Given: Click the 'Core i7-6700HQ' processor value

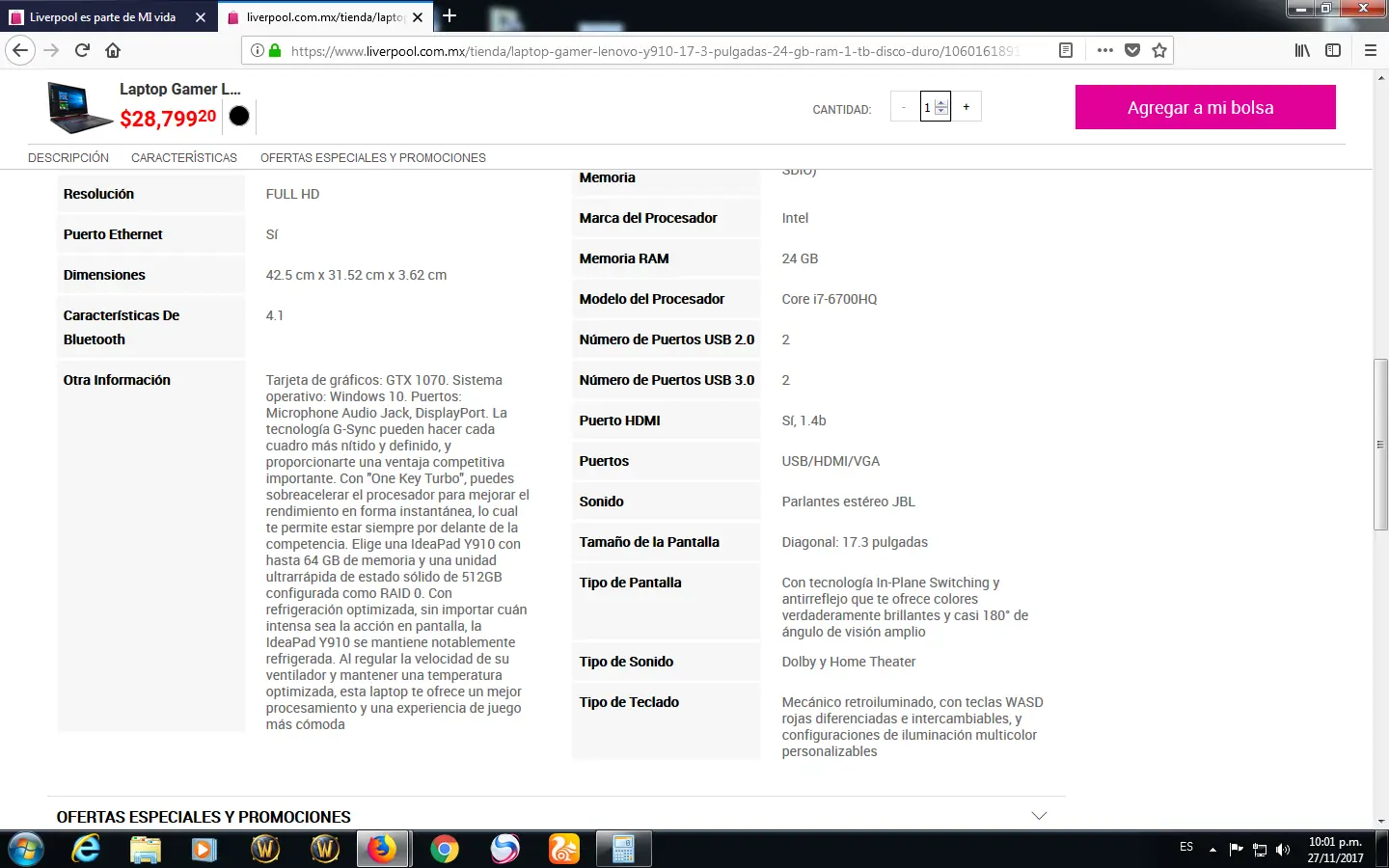Looking at the screenshot, I should point(830,299).
